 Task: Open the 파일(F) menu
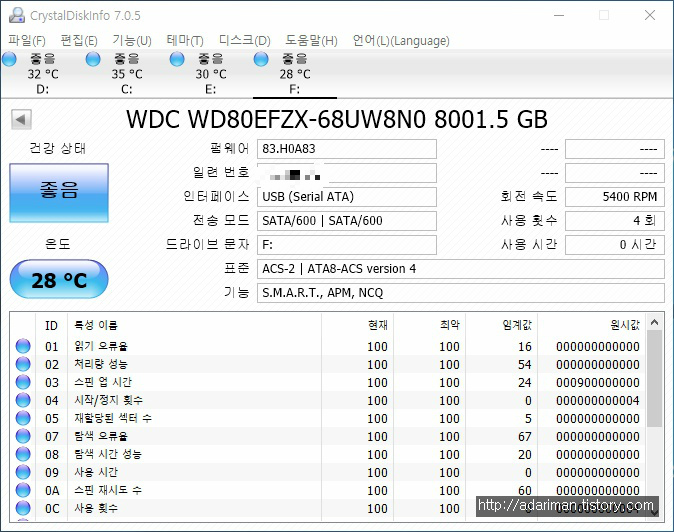tap(27, 41)
